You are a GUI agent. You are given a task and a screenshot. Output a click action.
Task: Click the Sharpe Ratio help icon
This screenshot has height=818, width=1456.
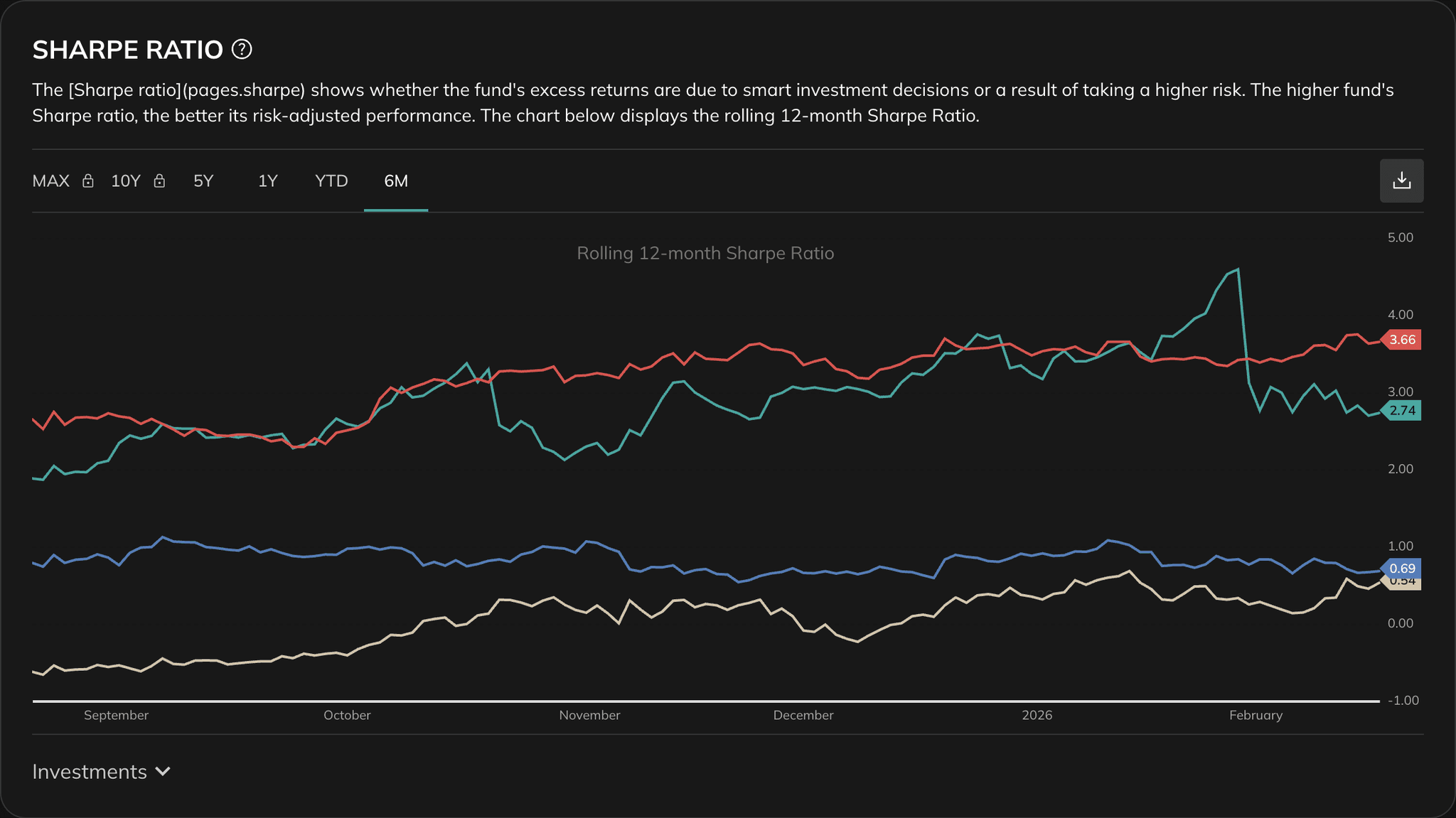(242, 49)
